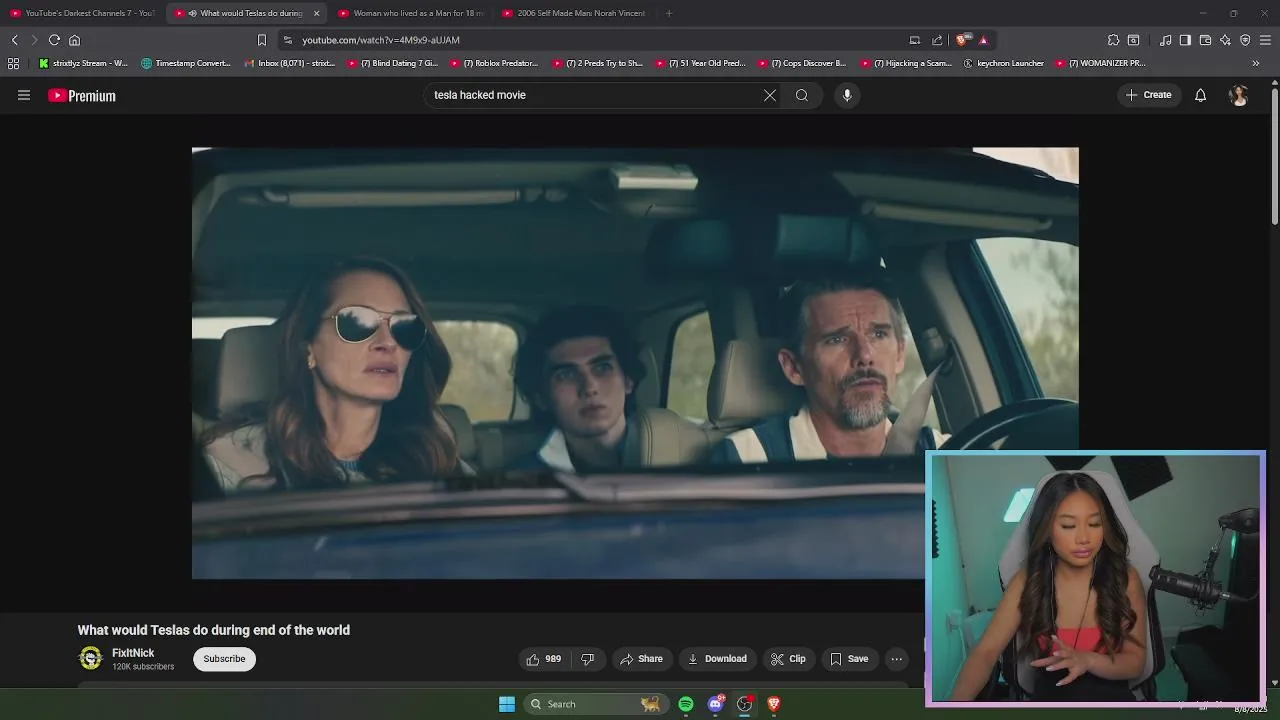
Task: Focus the browser address bar URL
Action: 381,40
